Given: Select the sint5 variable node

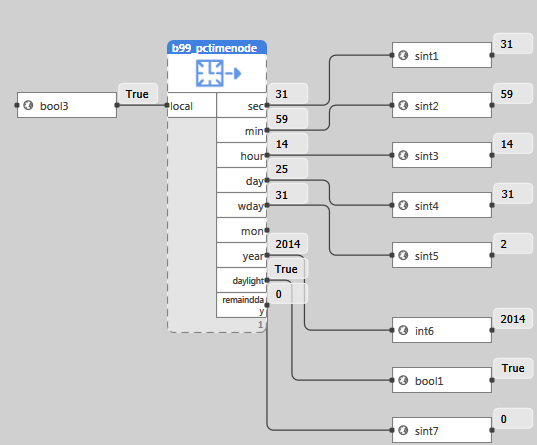Looking at the screenshot, I should click(x=442, y=255).
